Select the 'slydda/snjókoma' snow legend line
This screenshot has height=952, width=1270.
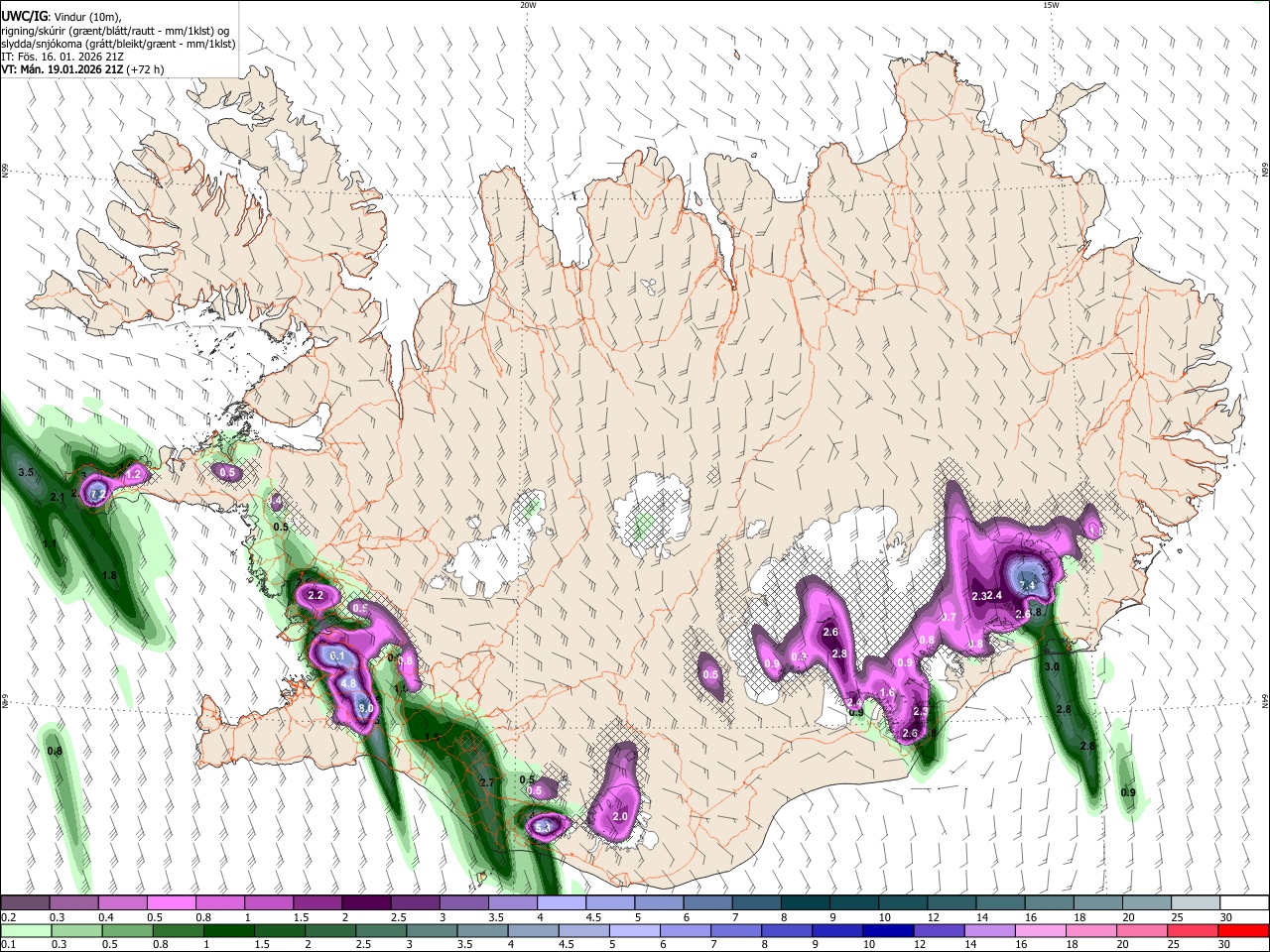118,44
